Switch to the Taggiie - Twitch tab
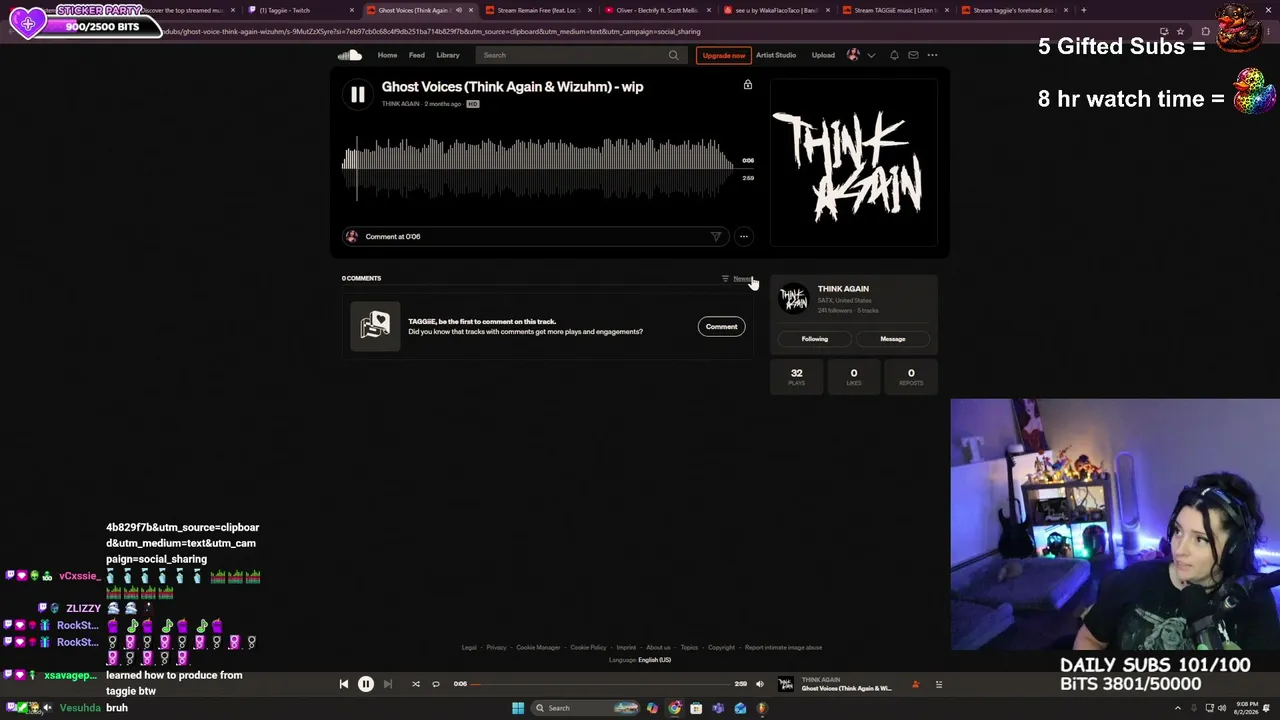This screenshot has width=1280, height=720. pos(300,10)
